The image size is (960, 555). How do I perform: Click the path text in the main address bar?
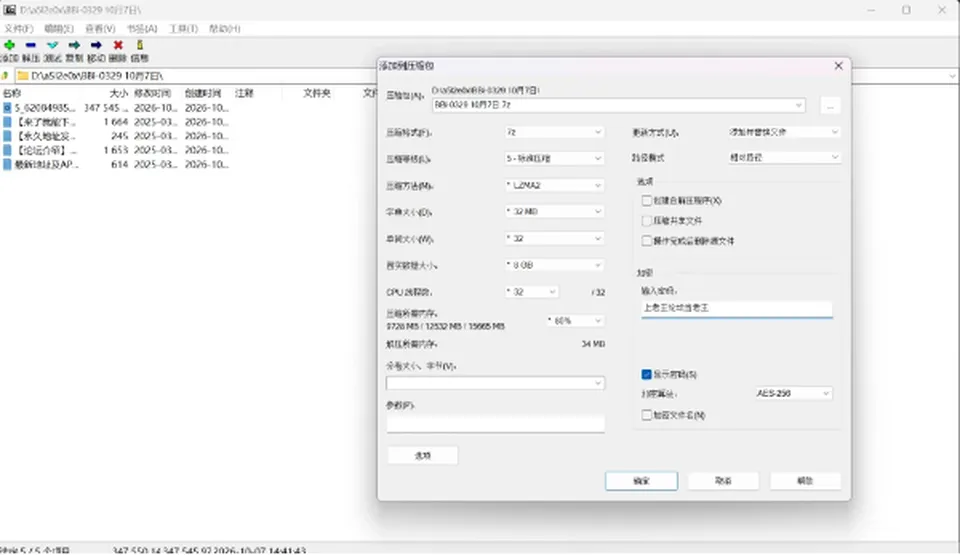(x=97, y=76)
